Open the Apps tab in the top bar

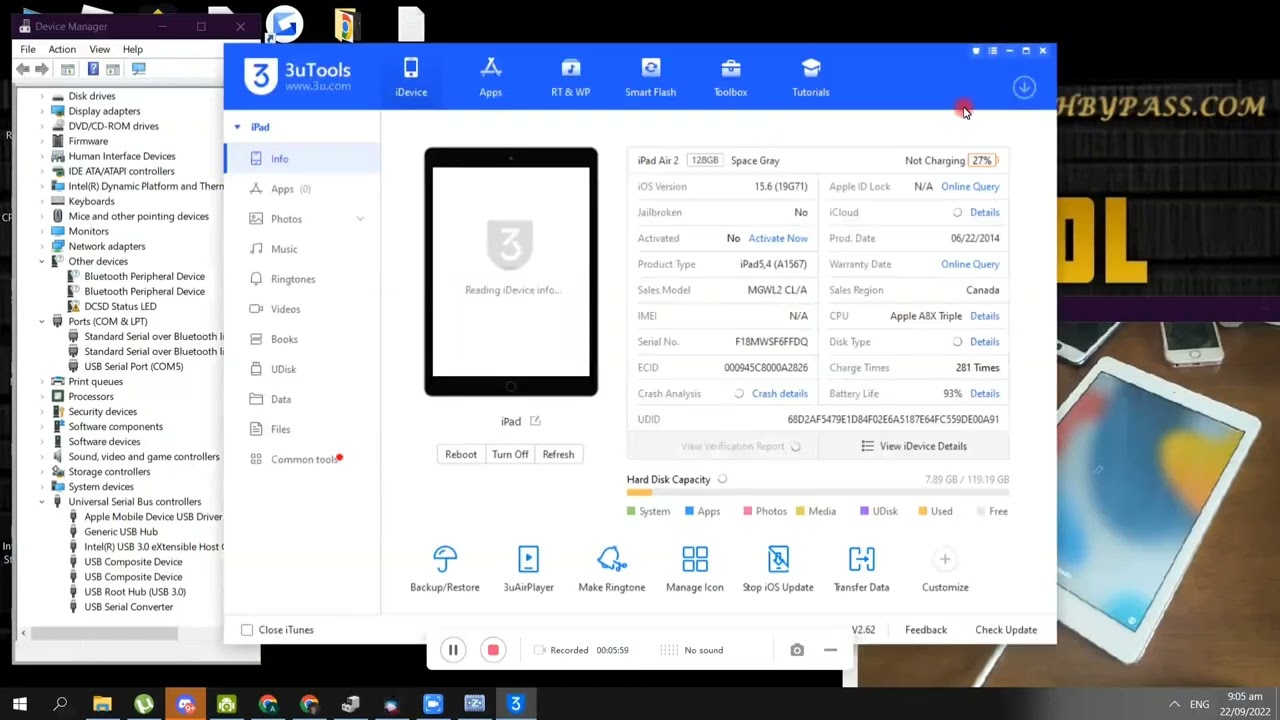pos(490,77)
